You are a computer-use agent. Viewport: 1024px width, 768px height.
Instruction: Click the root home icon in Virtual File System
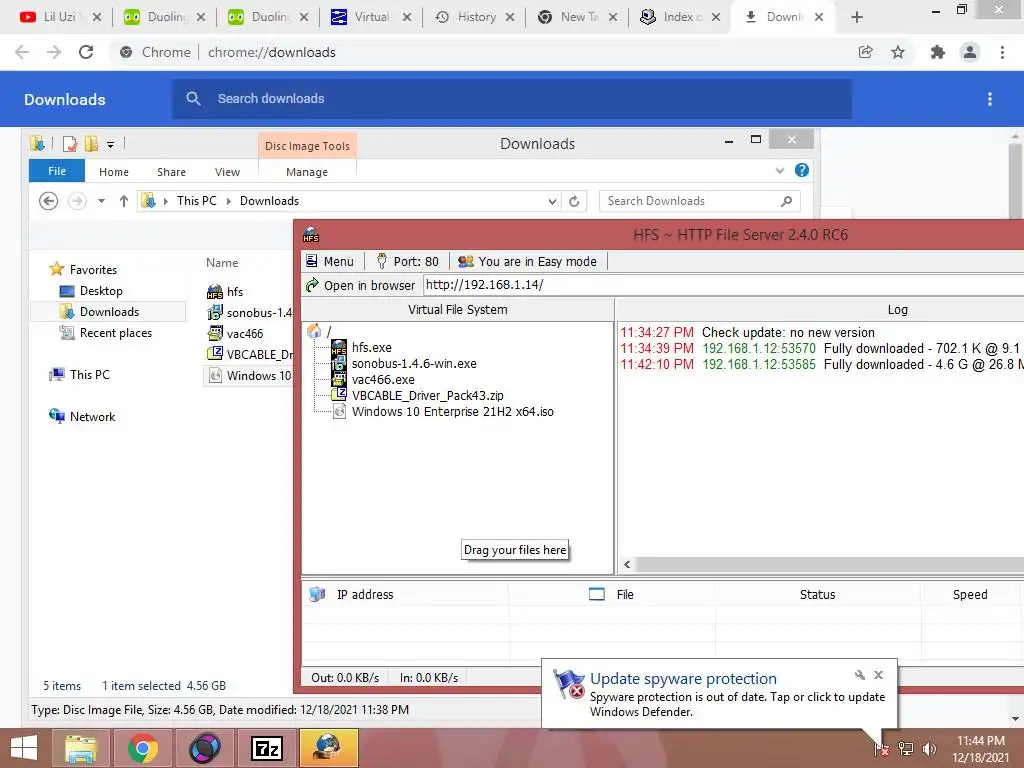[x=314, y=331]
